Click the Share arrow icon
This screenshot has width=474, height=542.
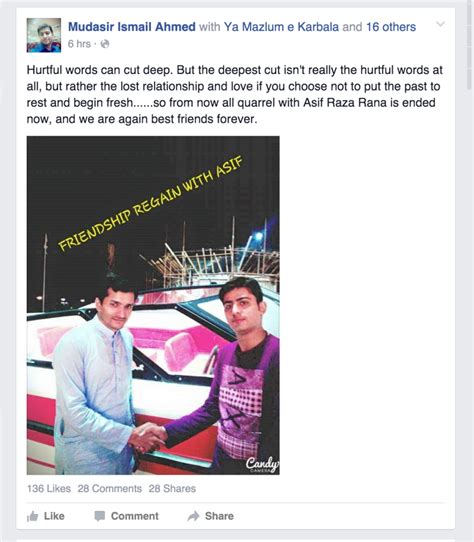click(x=193, y=516)
